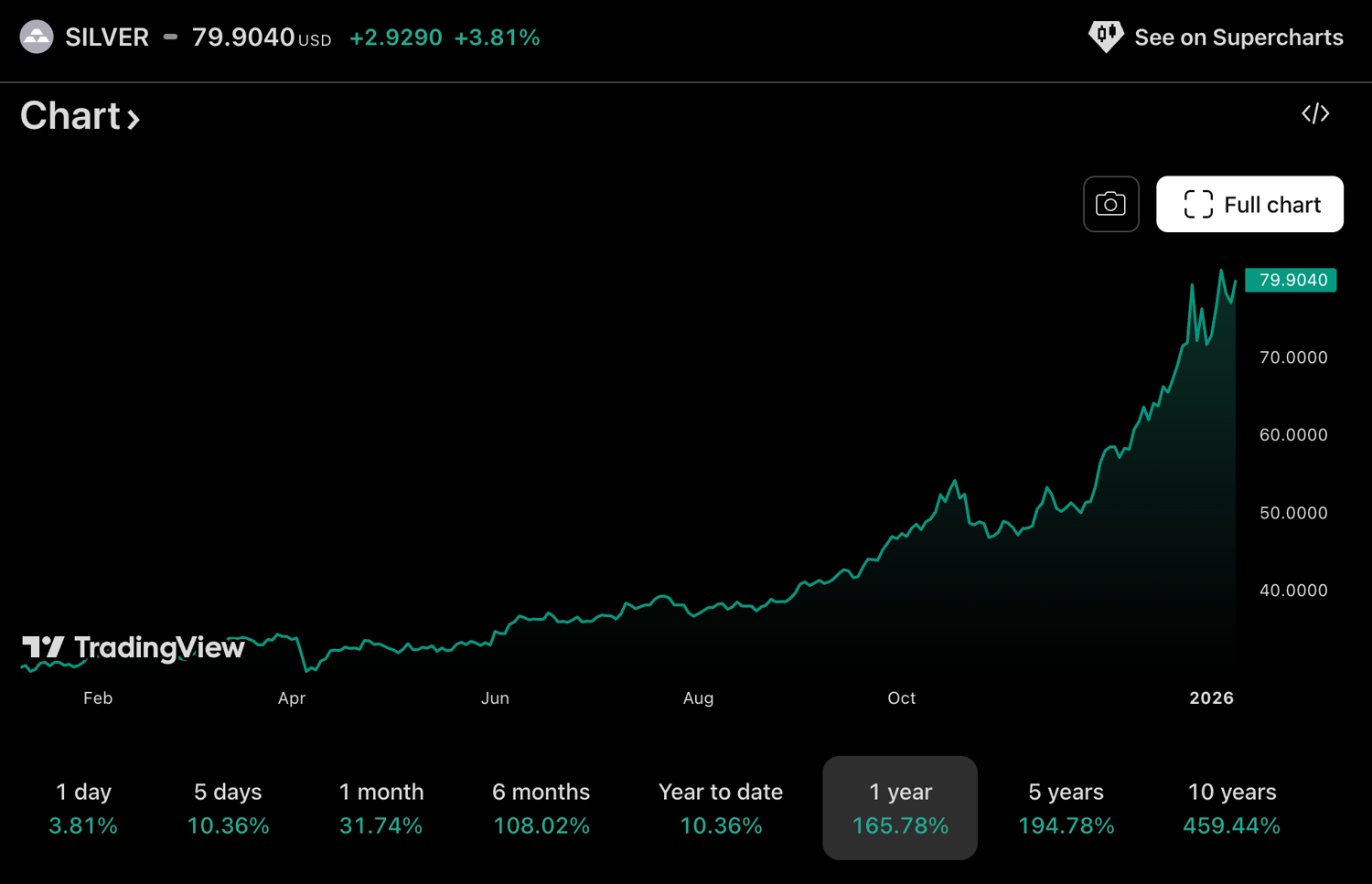This screenshot has height=884, width=1372.
Task: Select the active 1 year button
Action: click(899, 808)
